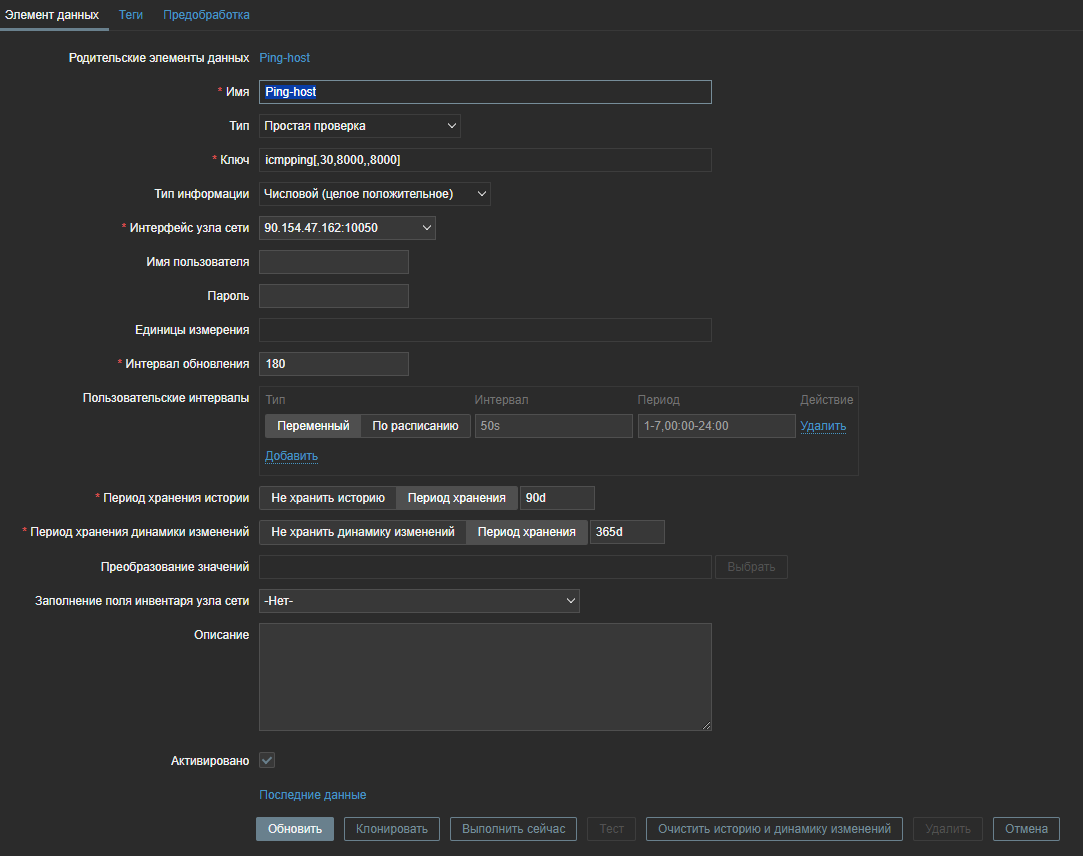This screenshot has height=856, width=1083.
Task: Expand the Тип dropdown (Простая проверка)
Action: click(359, 126)
